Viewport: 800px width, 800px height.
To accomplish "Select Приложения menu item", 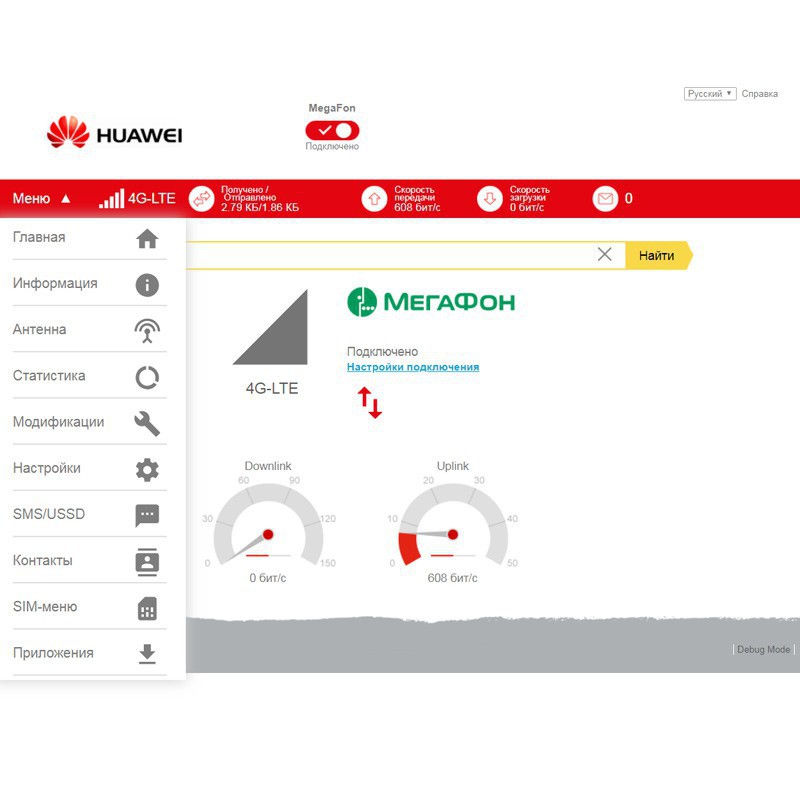I will tap(53, 653).
